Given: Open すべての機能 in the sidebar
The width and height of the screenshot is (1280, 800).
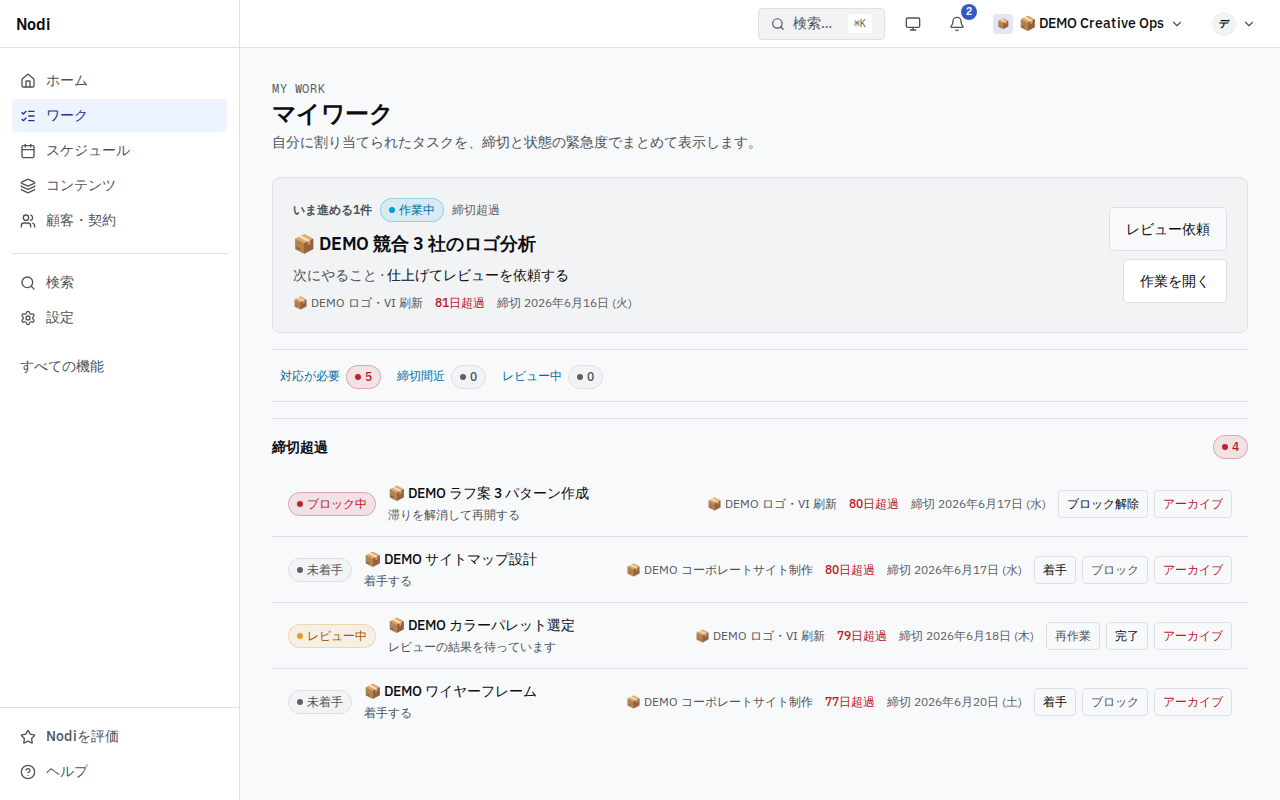Looking at the screenshot, I should pyautogui.click(x=62, y=367).
